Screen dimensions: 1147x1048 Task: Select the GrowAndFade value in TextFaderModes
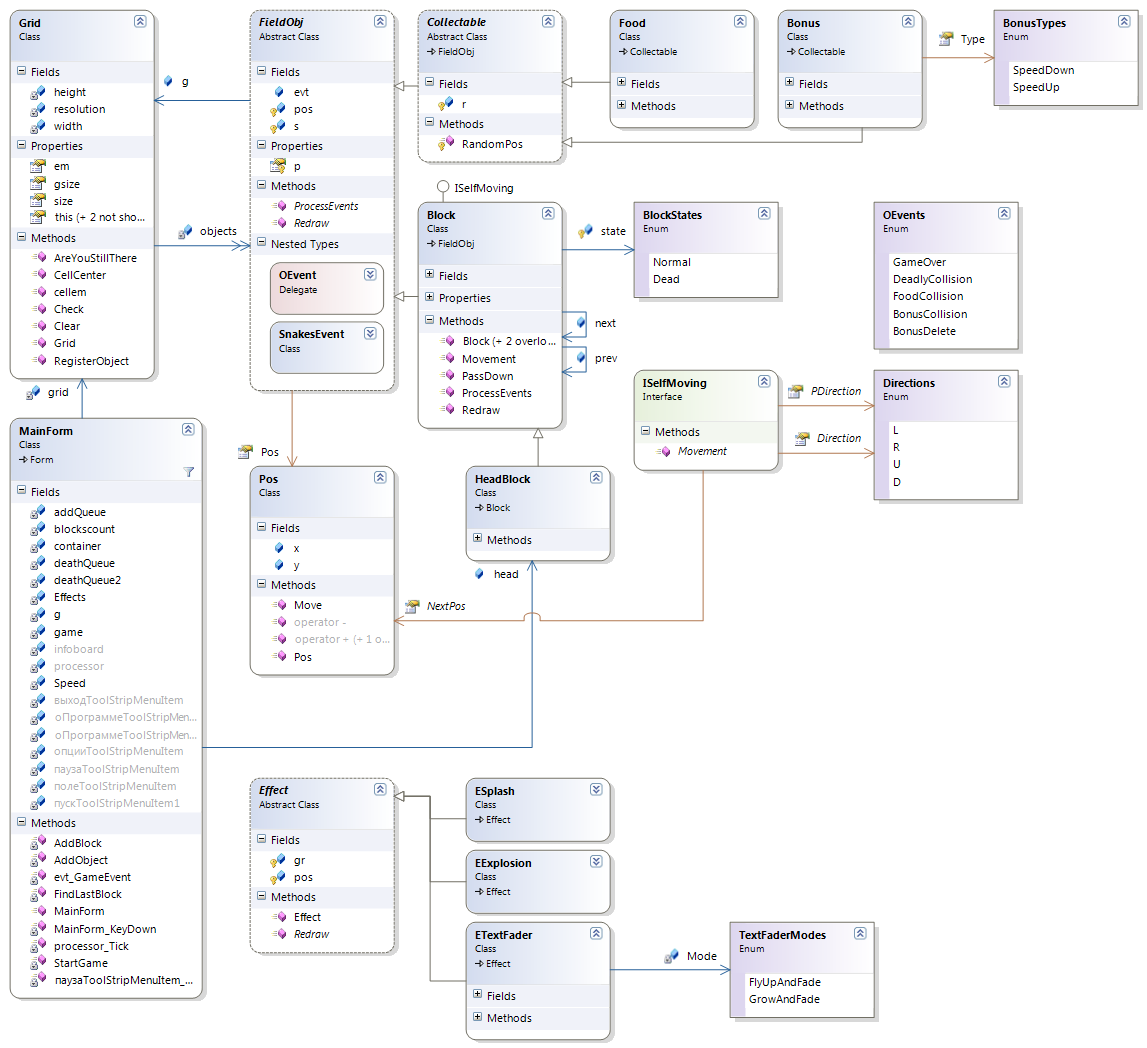784,999
